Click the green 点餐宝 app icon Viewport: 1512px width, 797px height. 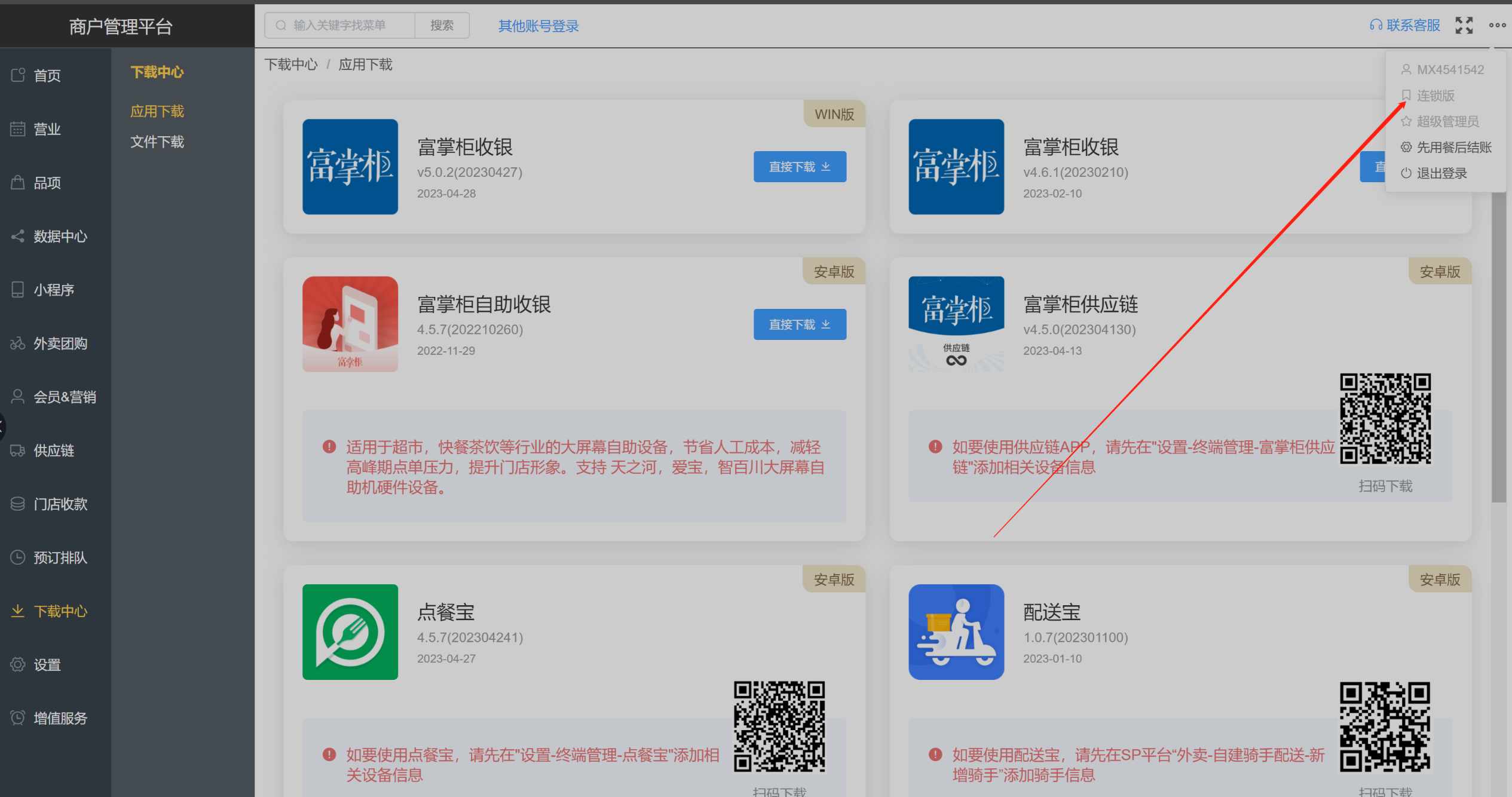[350, 632]
